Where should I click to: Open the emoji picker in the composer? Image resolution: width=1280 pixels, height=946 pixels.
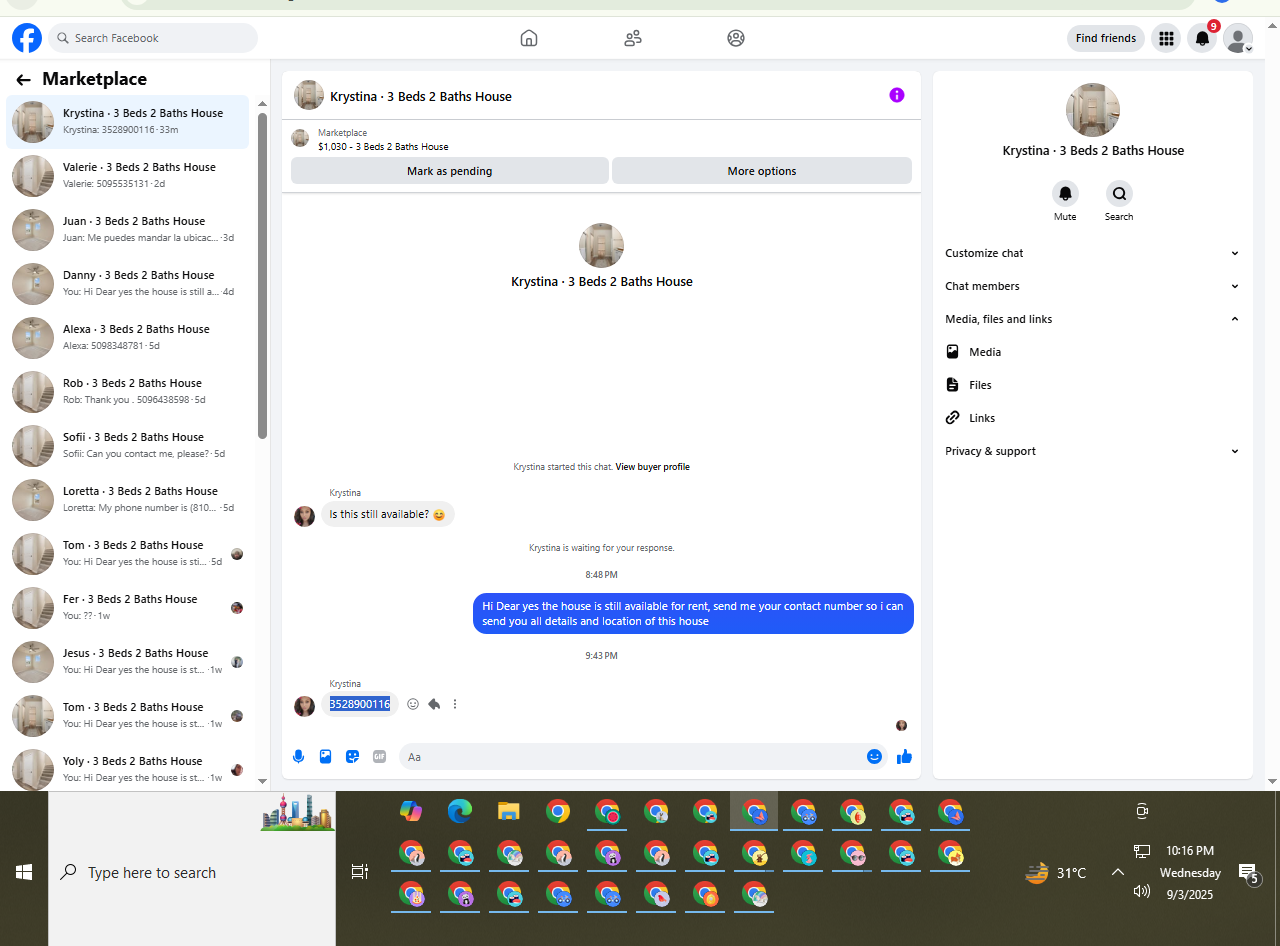874,757
